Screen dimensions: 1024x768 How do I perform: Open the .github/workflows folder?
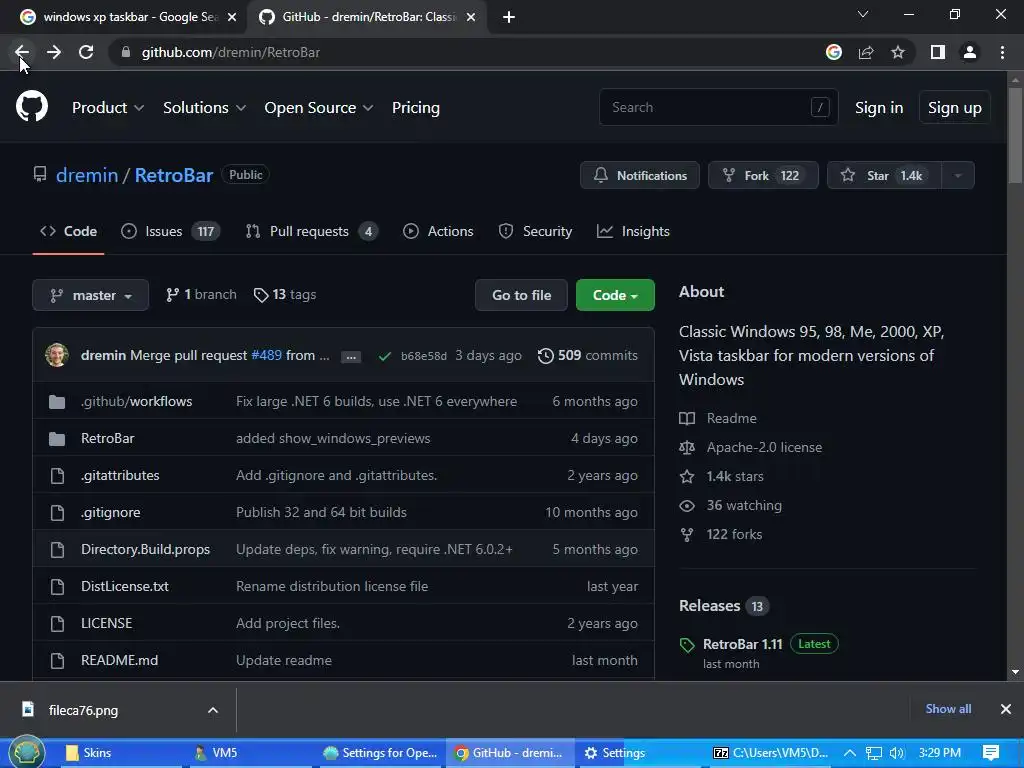[x=136, y=401]
